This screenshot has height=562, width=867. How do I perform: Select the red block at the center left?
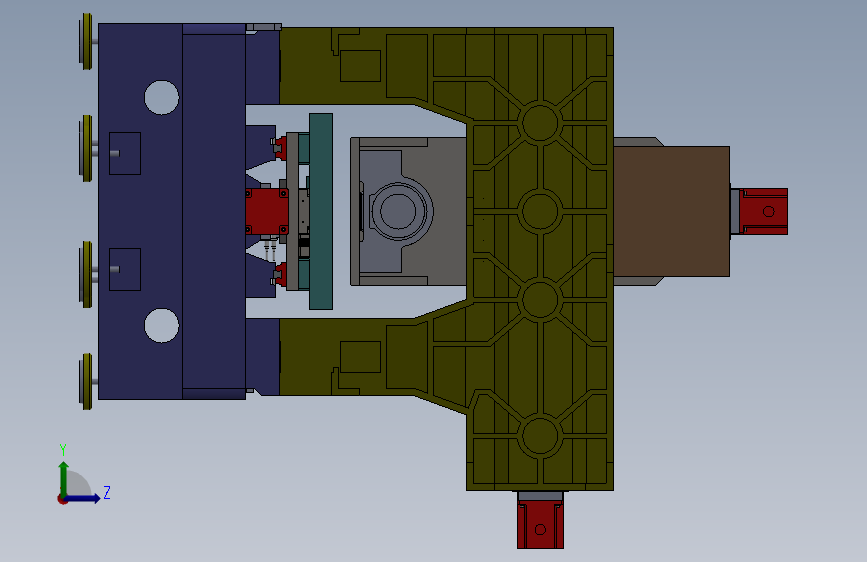tap(267, 211)
